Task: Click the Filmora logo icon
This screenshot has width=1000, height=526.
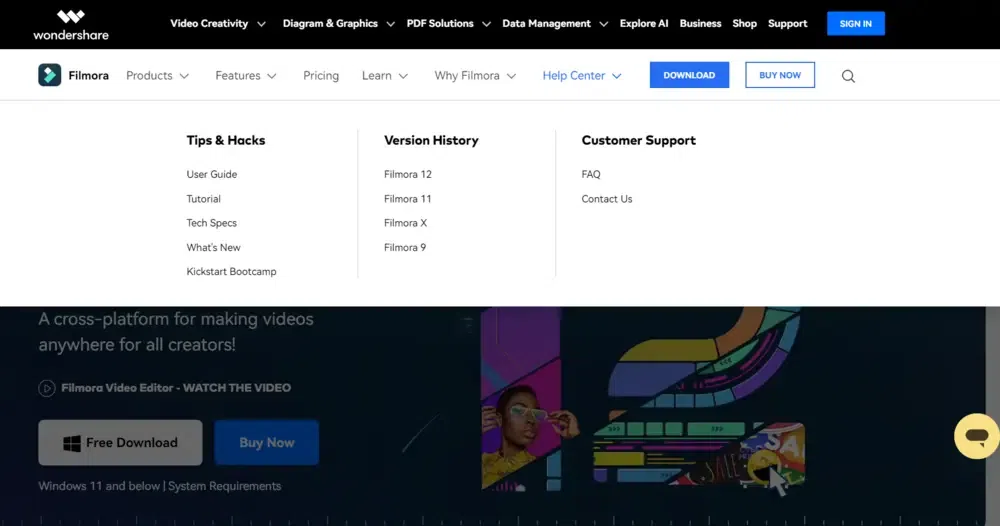Action: (x=50, y=75)
